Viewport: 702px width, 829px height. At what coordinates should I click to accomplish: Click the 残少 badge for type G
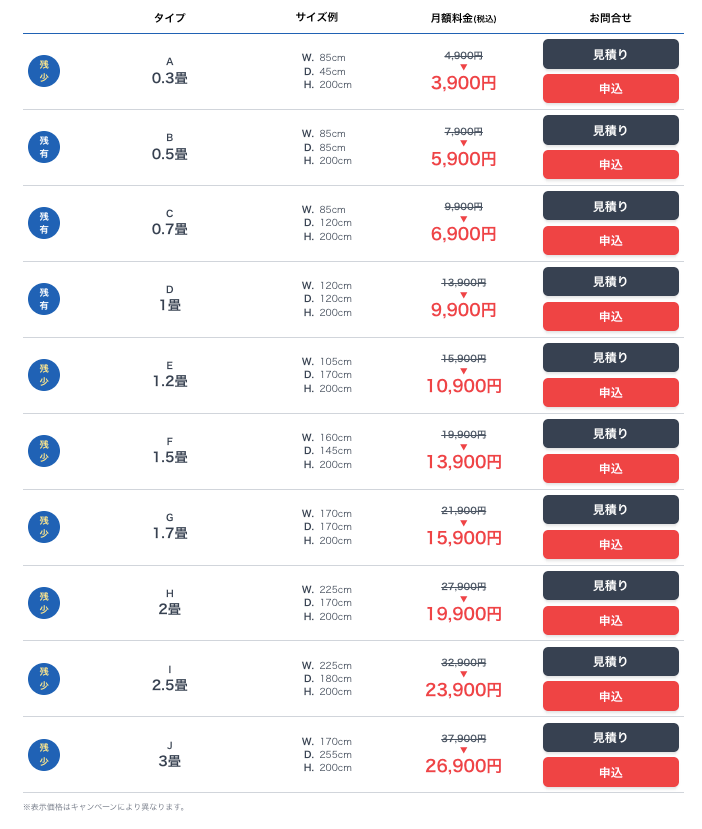[x=44, y=527]
